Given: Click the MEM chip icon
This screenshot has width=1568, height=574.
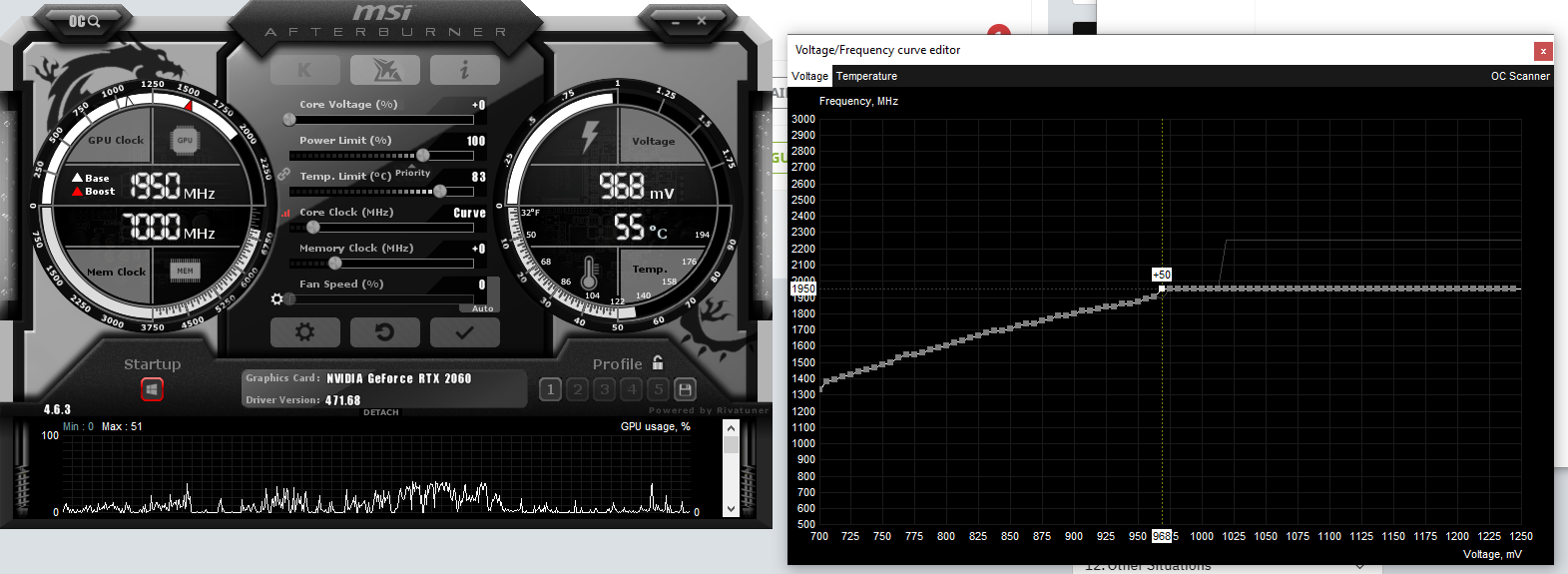Looking at the screenshot, I should (185, 271).
